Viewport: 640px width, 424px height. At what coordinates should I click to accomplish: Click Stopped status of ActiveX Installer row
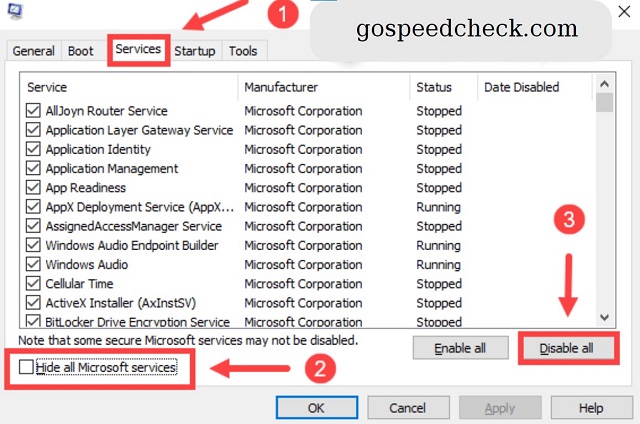pos(439,302)
